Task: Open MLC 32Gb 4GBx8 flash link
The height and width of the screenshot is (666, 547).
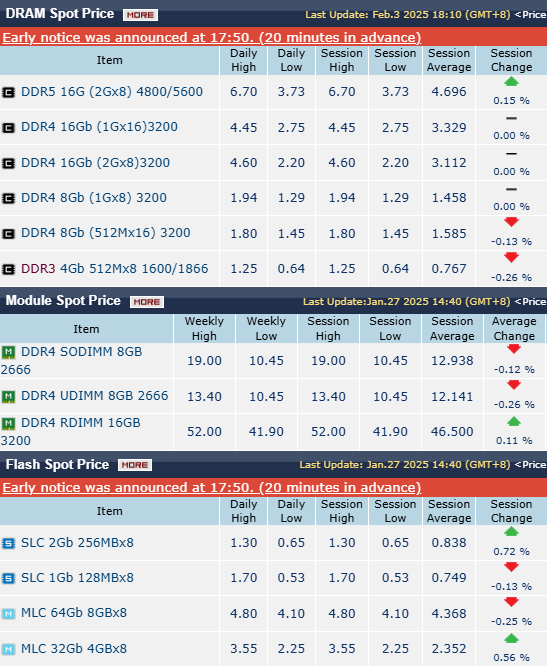Action: (x=74, y=649)
